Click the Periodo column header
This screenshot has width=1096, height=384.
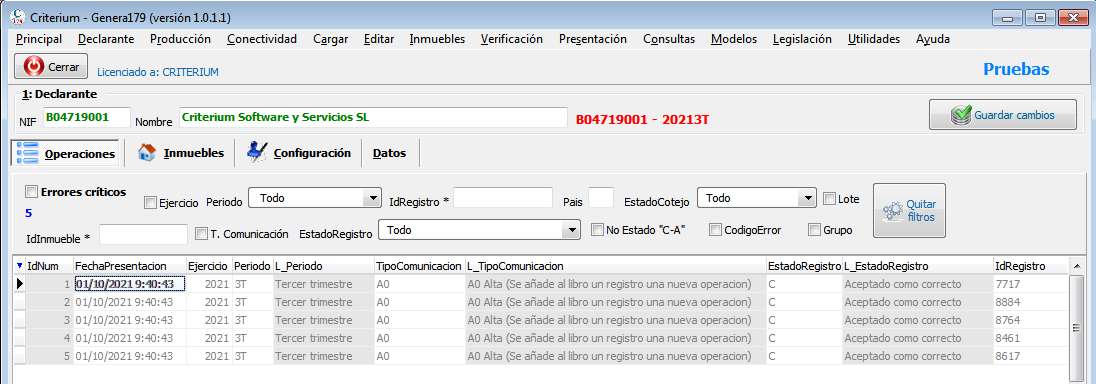click(x=252, y=266)
